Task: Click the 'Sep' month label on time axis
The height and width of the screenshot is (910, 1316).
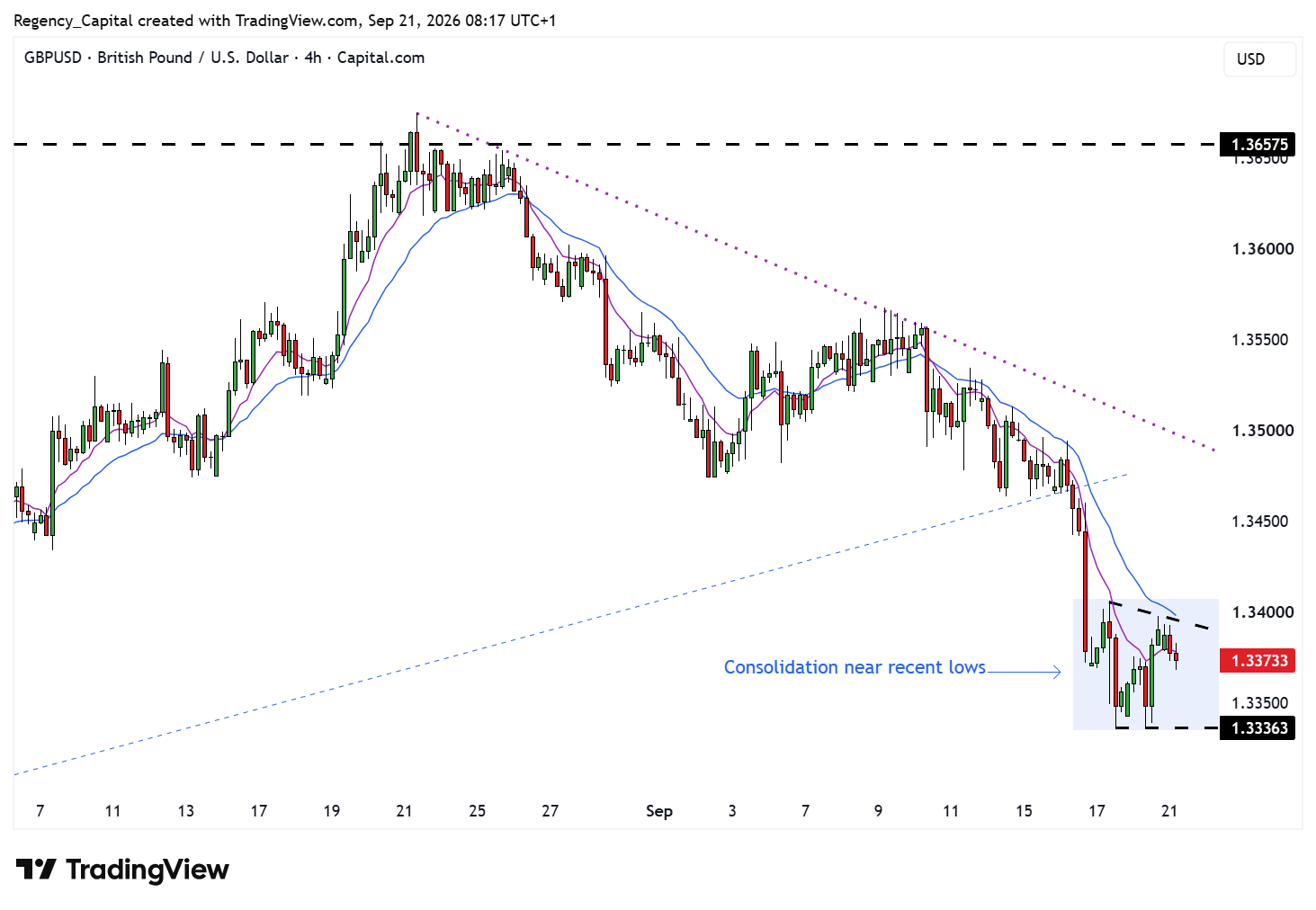Action: [659, 811]
